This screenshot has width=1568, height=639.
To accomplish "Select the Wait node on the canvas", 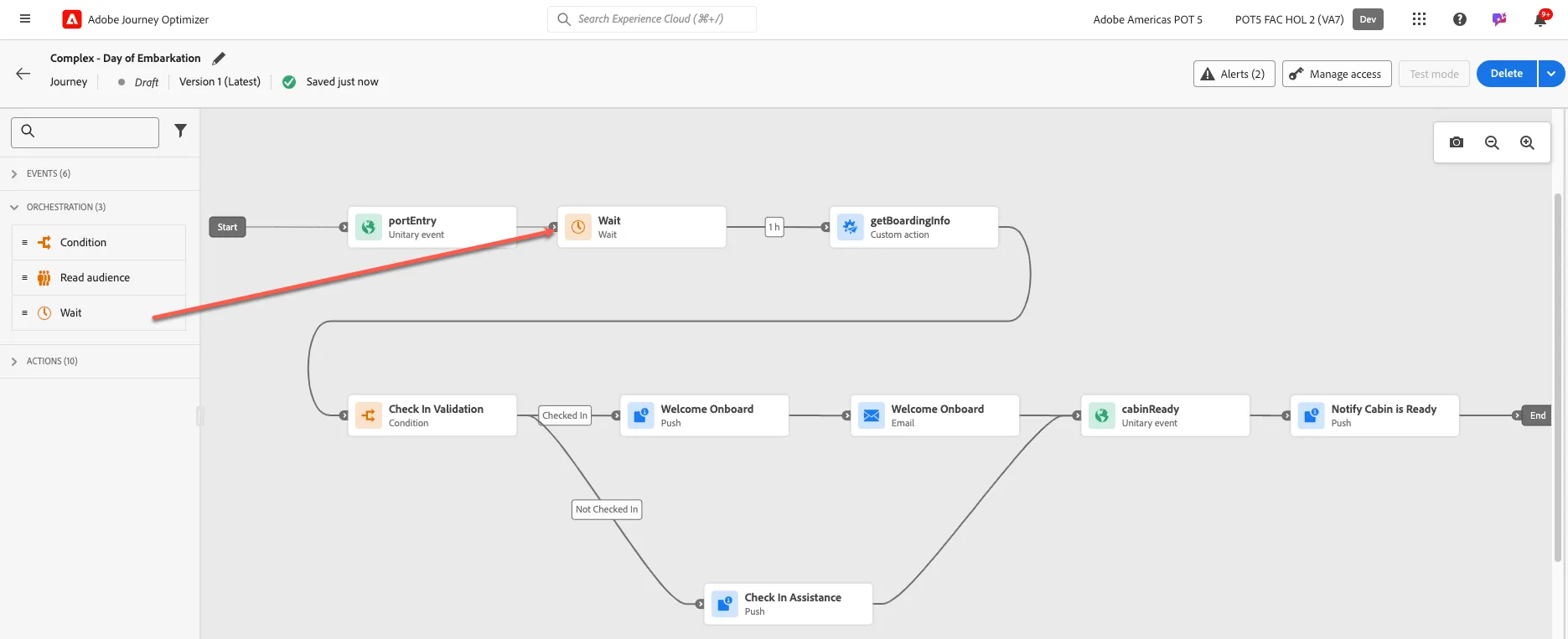I will tap(642, 227).
